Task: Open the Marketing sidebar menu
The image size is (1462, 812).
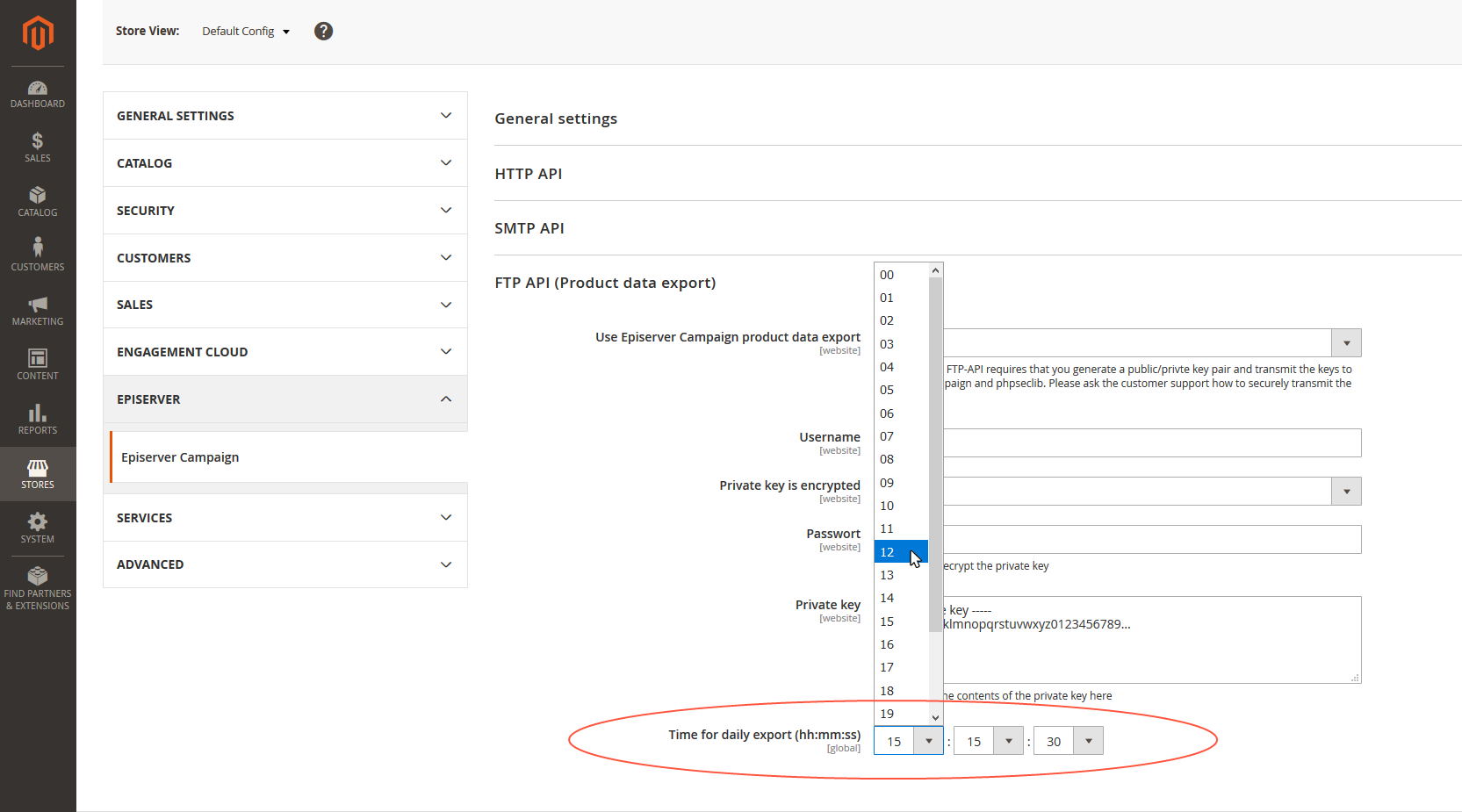Action: 38,311
